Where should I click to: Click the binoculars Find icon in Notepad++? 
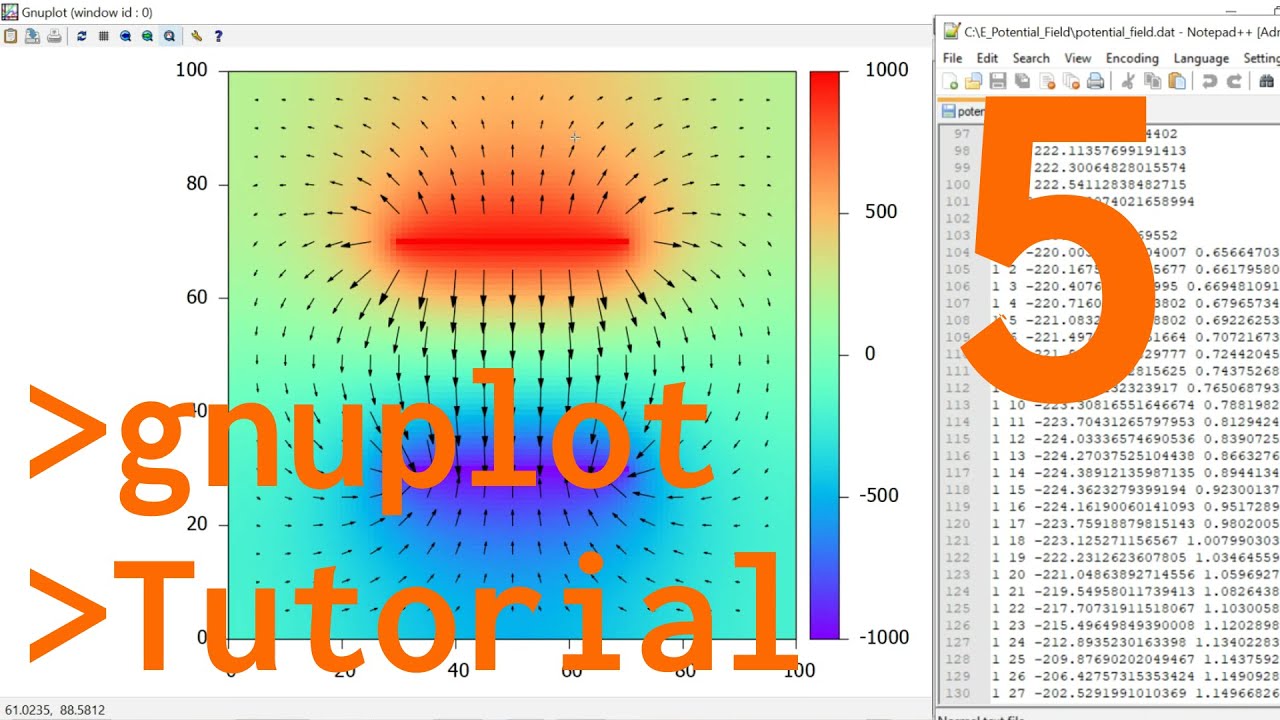pos(1266,82)
